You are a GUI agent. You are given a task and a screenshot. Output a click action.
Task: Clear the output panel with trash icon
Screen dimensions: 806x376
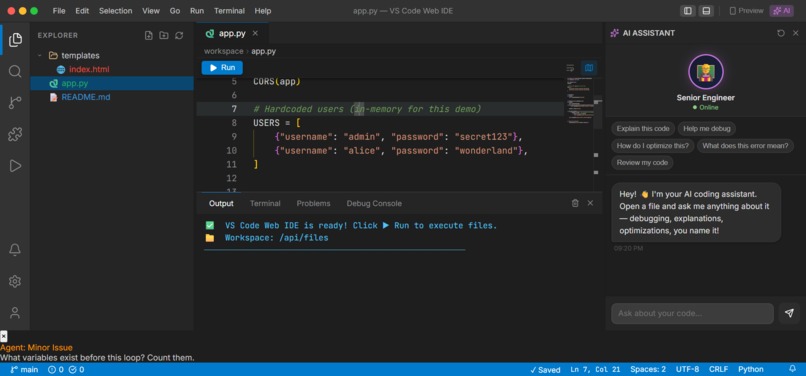coord(575,203)
